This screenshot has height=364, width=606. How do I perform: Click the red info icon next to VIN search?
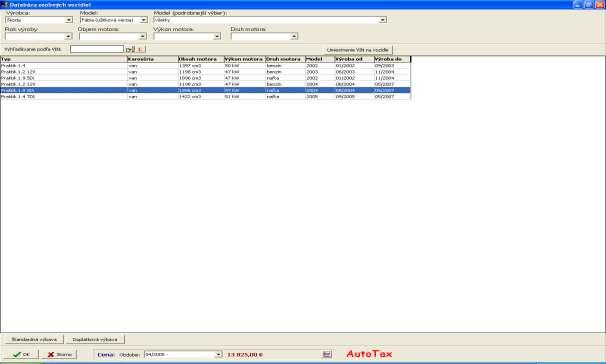tap(140, 49)
